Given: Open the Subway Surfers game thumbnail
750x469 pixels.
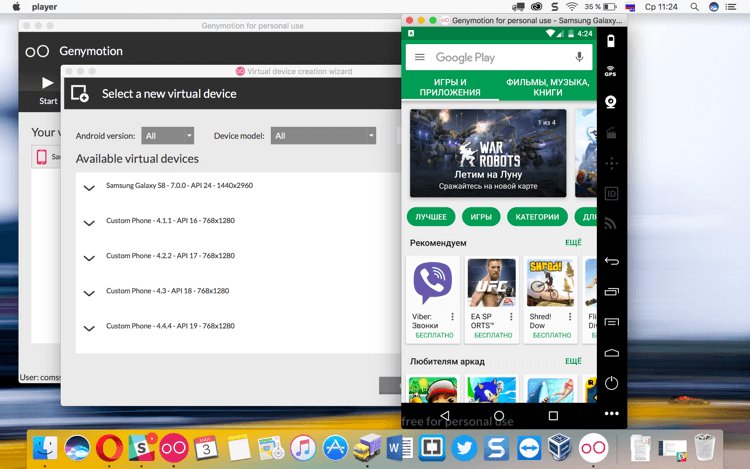Looking at the screenshot, I should pos(433,390).
